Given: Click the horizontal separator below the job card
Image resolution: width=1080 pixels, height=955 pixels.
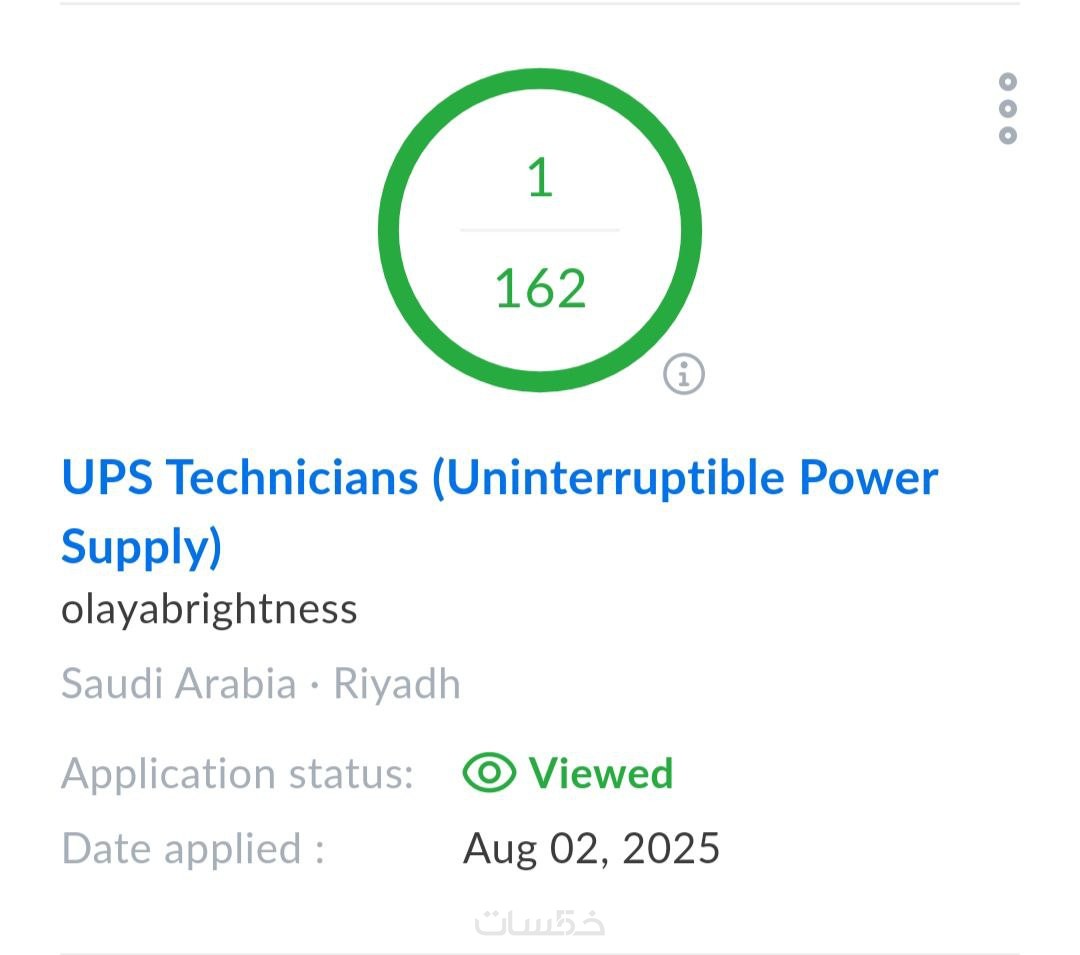Looking at the screenshot, I should coord(540,952).
